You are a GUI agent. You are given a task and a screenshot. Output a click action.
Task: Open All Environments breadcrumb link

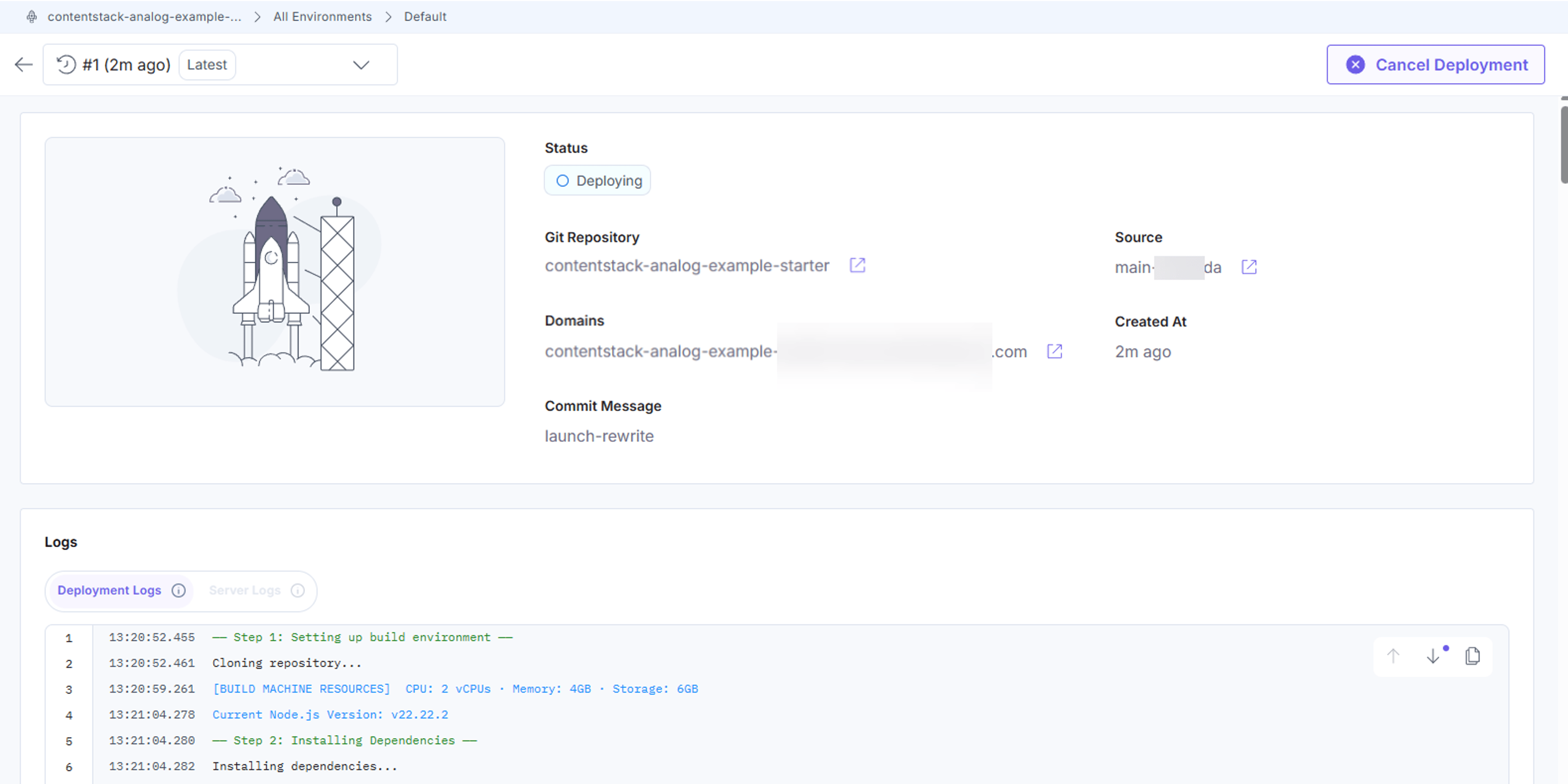coord(322,16)
